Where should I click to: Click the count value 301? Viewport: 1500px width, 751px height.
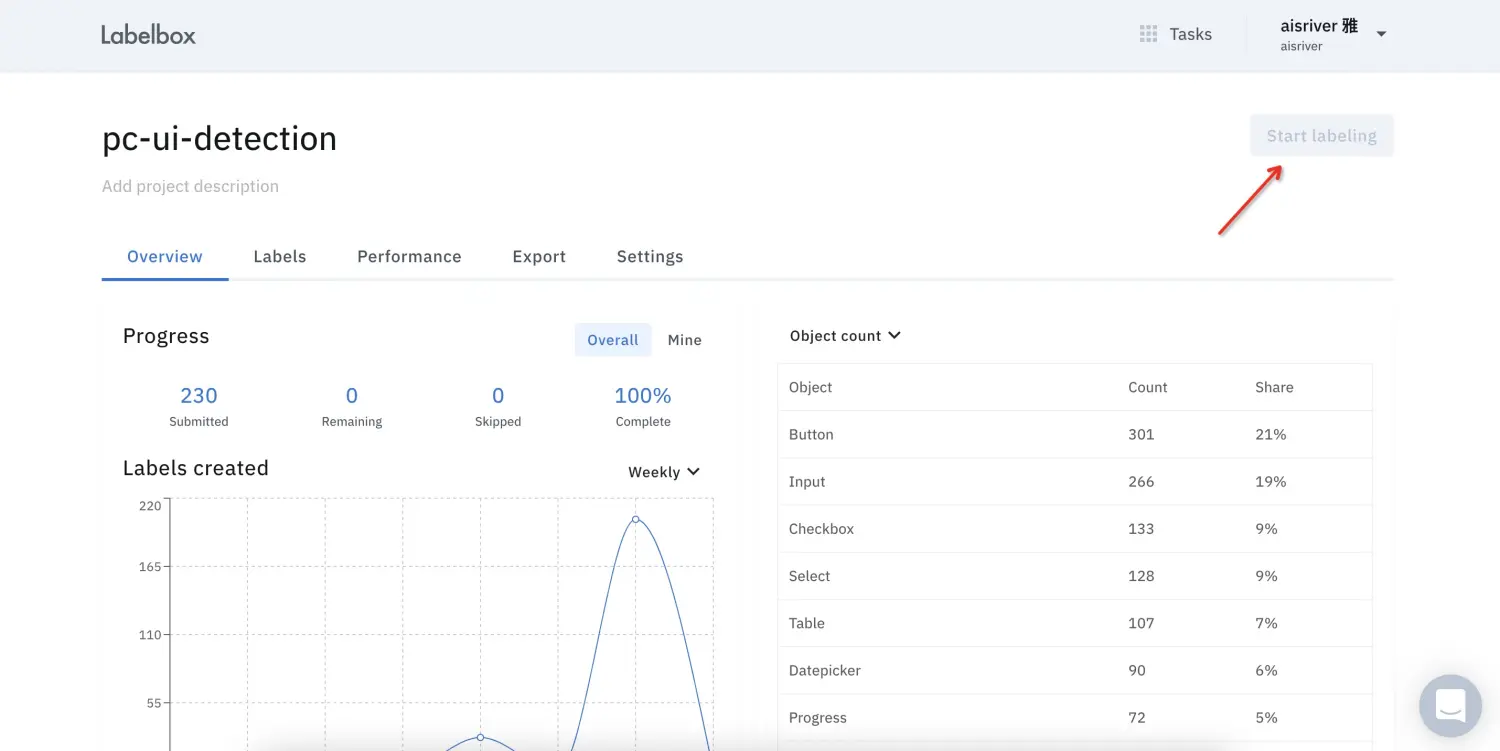click(1141, 434)
